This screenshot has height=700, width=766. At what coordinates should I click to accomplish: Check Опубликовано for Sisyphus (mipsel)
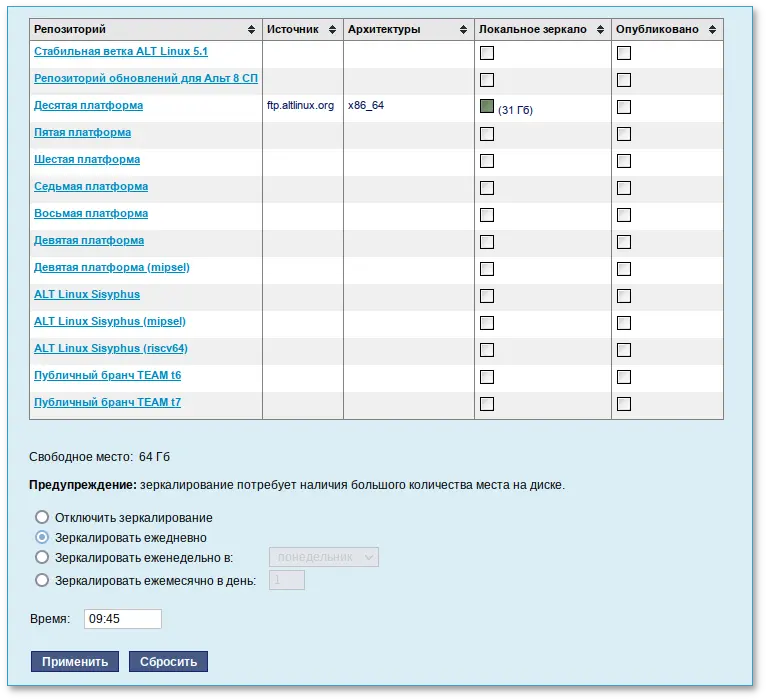pos(624,323)
